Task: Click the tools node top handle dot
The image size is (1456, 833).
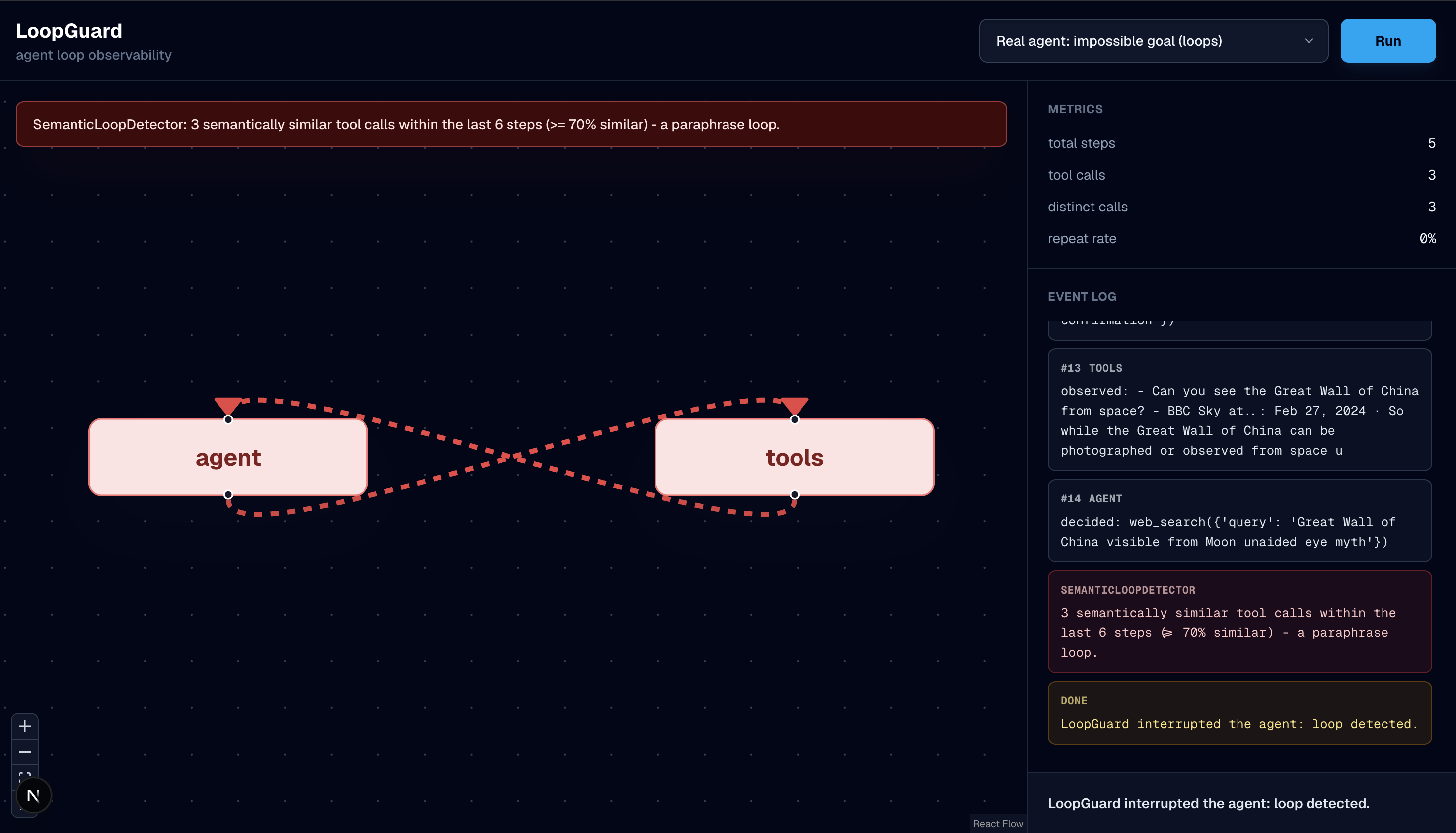Action: click(795, 419)
